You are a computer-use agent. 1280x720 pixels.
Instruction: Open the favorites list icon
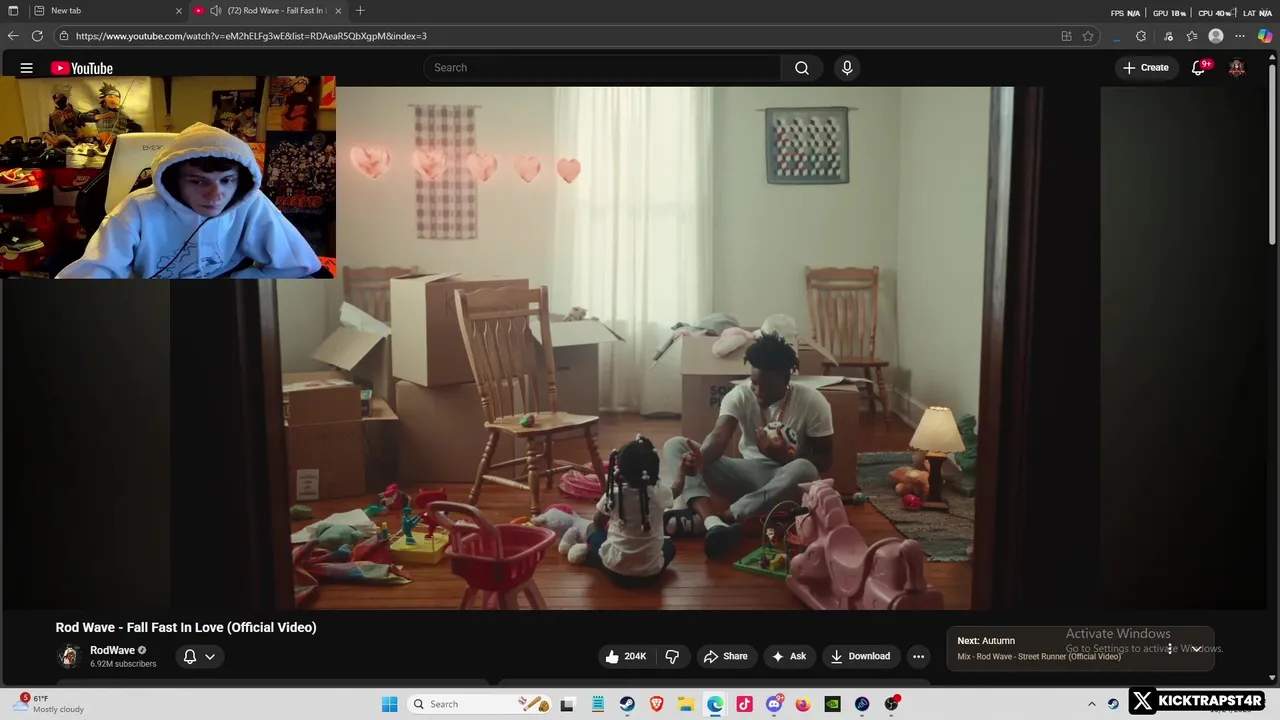(1192, 36)
